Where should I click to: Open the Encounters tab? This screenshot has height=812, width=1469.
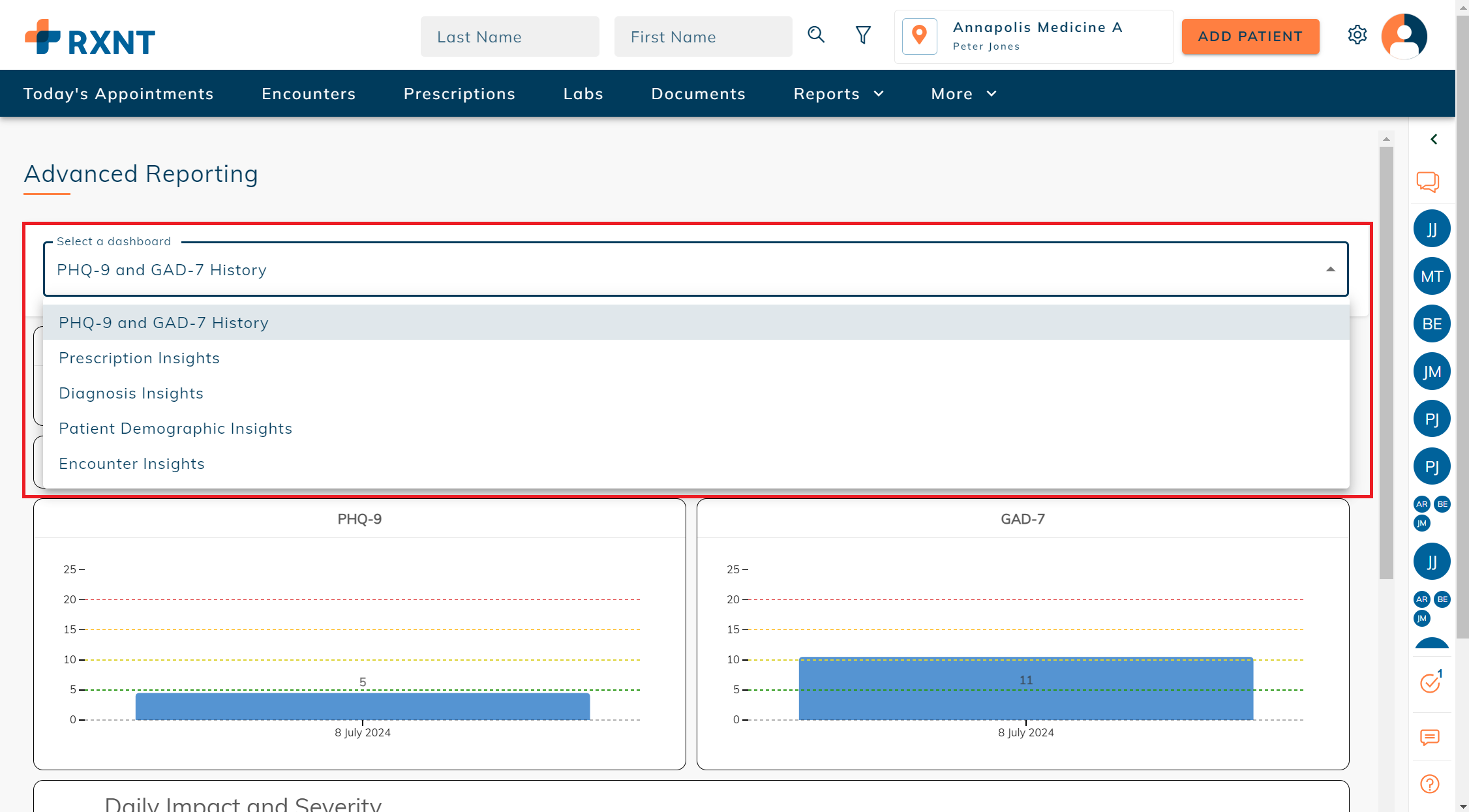point(309,94)
